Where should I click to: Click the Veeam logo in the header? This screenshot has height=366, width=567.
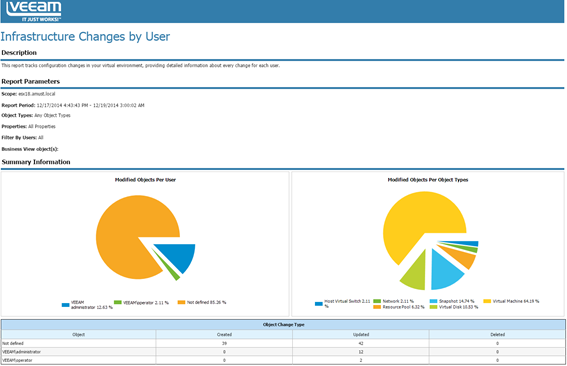click(34, 11)
